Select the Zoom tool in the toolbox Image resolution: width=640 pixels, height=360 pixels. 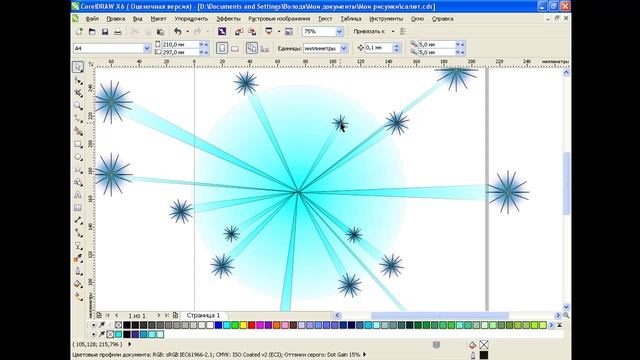[x=78, y=106]
